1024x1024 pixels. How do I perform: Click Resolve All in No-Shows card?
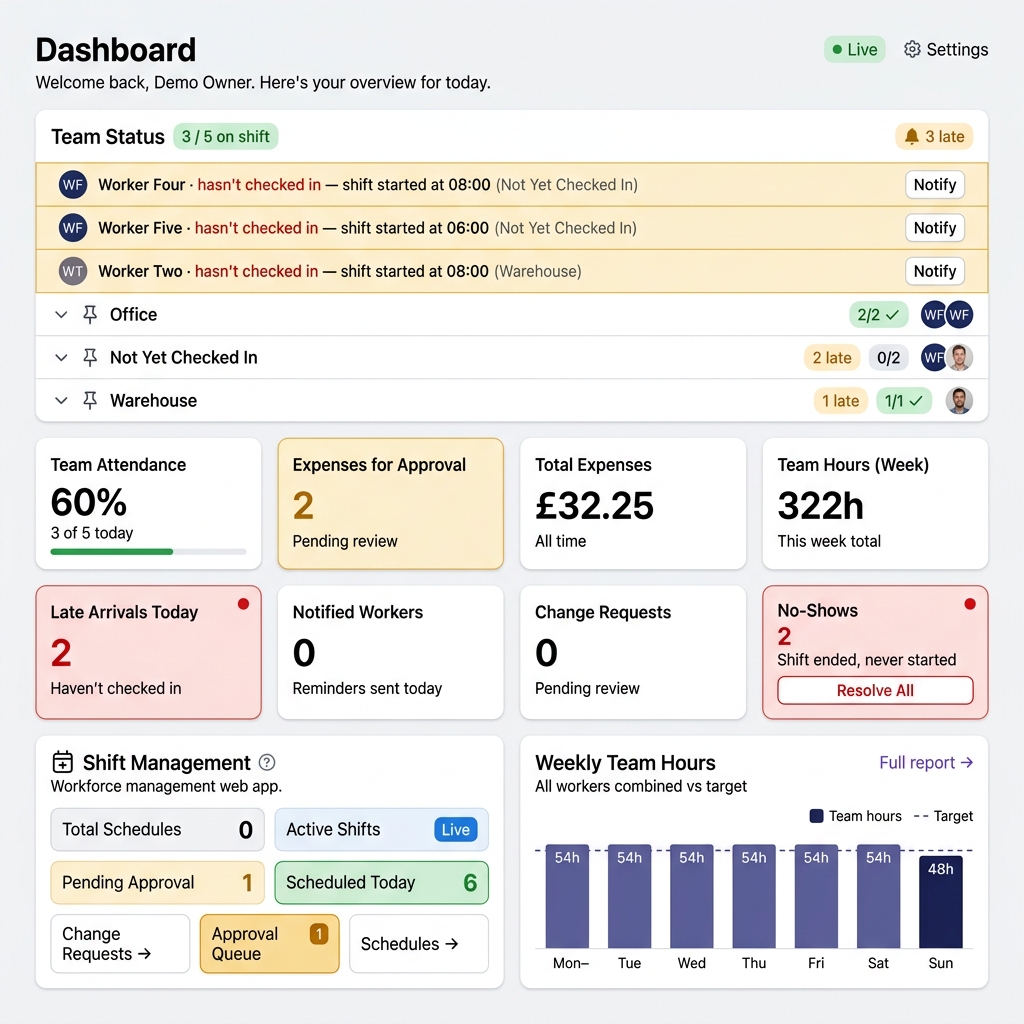pos(874,690)
